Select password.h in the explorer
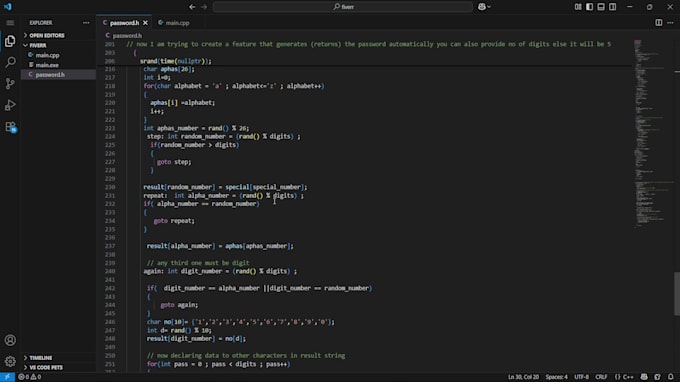 (50, 75)
